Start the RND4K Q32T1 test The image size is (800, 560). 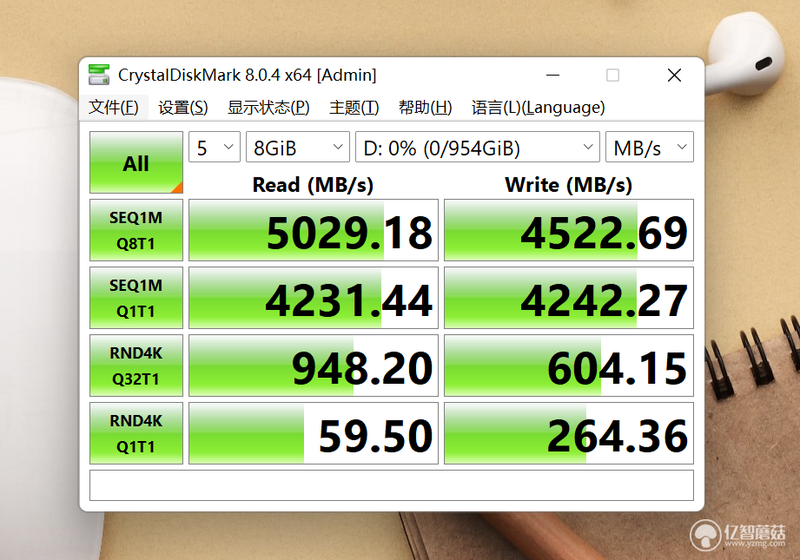click(x=136, y=366)
